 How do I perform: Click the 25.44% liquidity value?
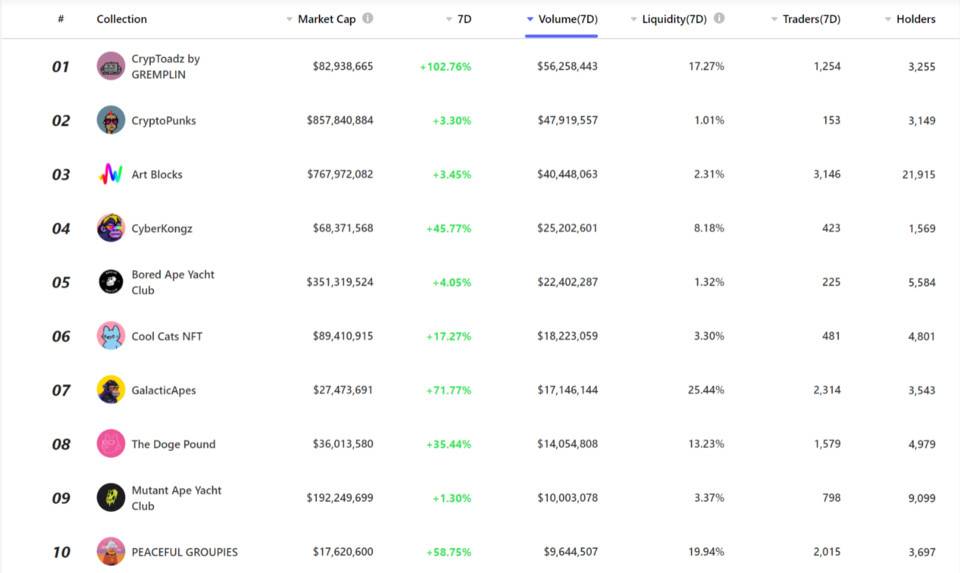pos(706,389)
